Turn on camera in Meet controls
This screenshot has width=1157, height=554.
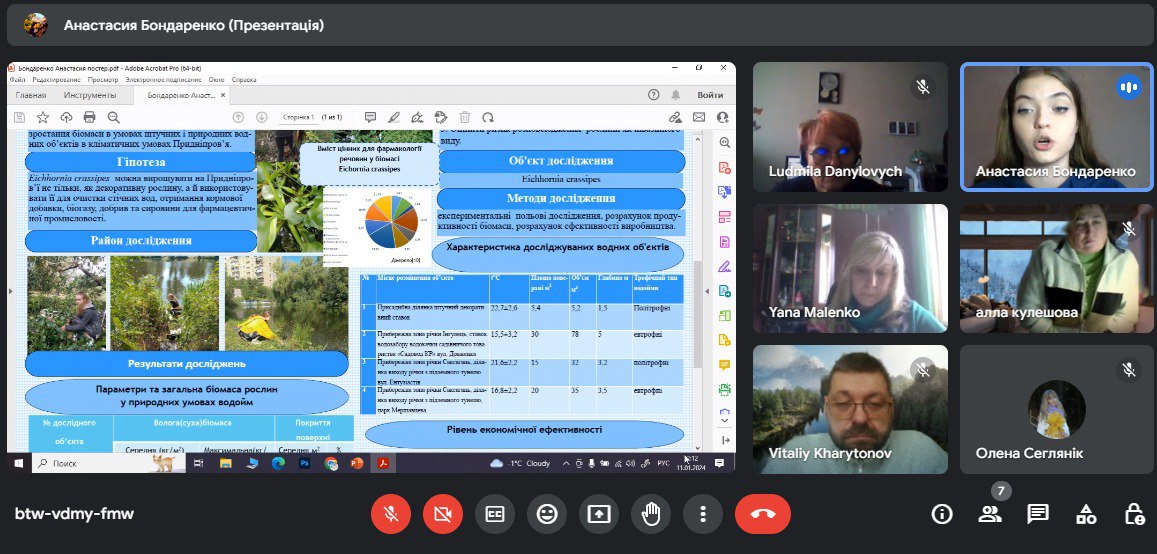pyautogui.click(x=443, y=514)
